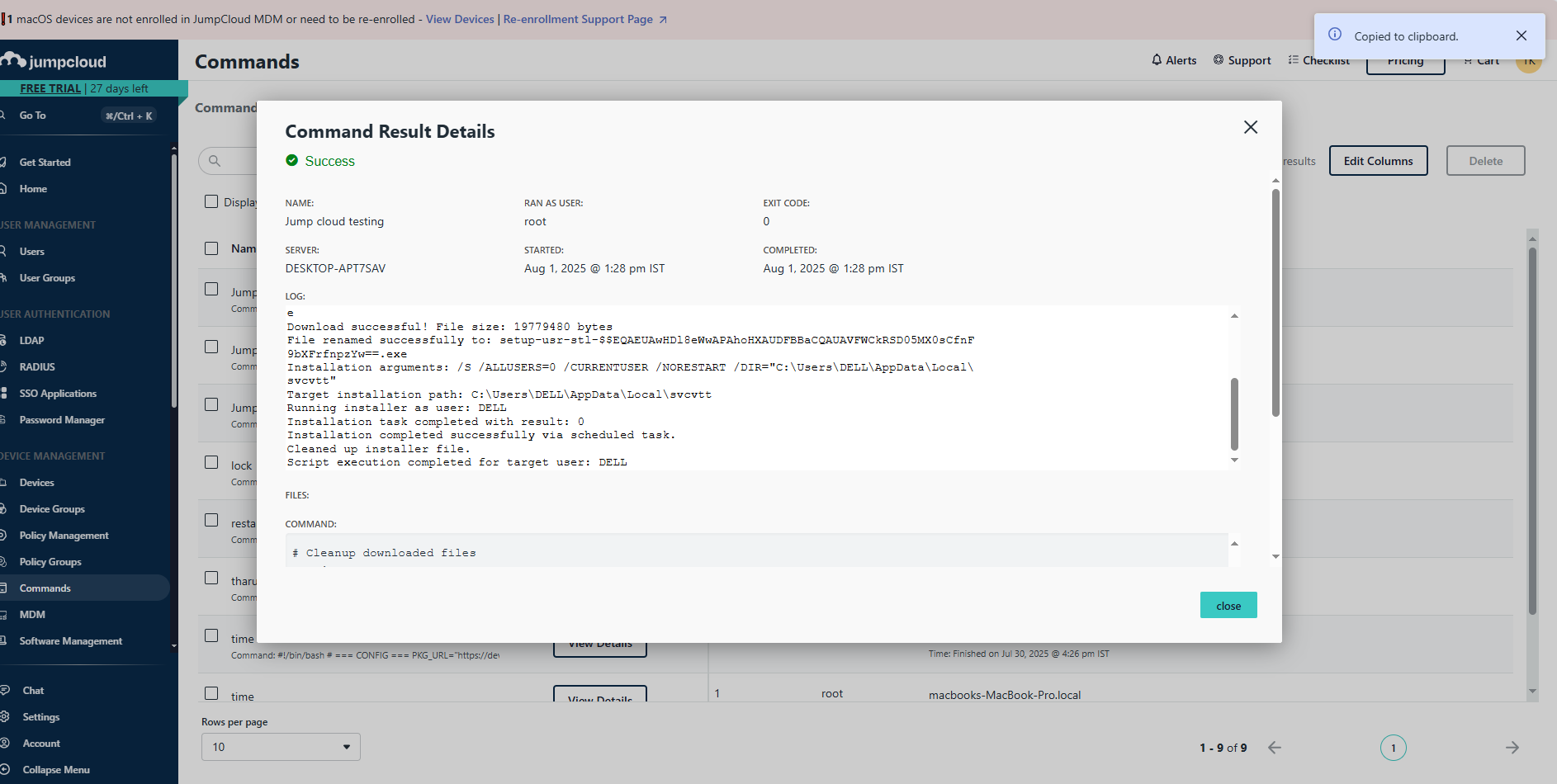Open Policy Management in sidebar
Screen dimensions: 1557x784
coord(64,536)
